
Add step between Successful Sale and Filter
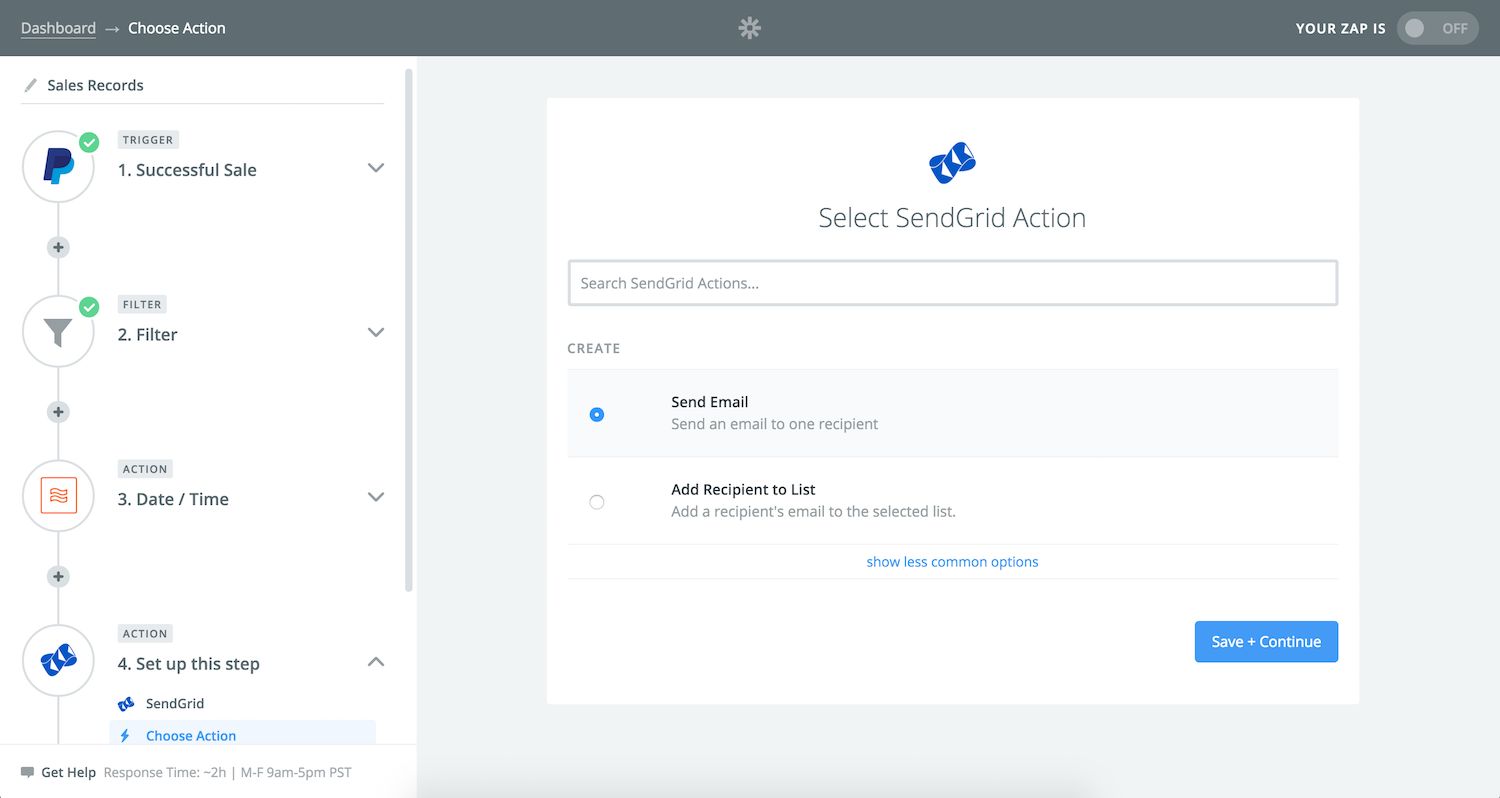[x=58, y=247]
